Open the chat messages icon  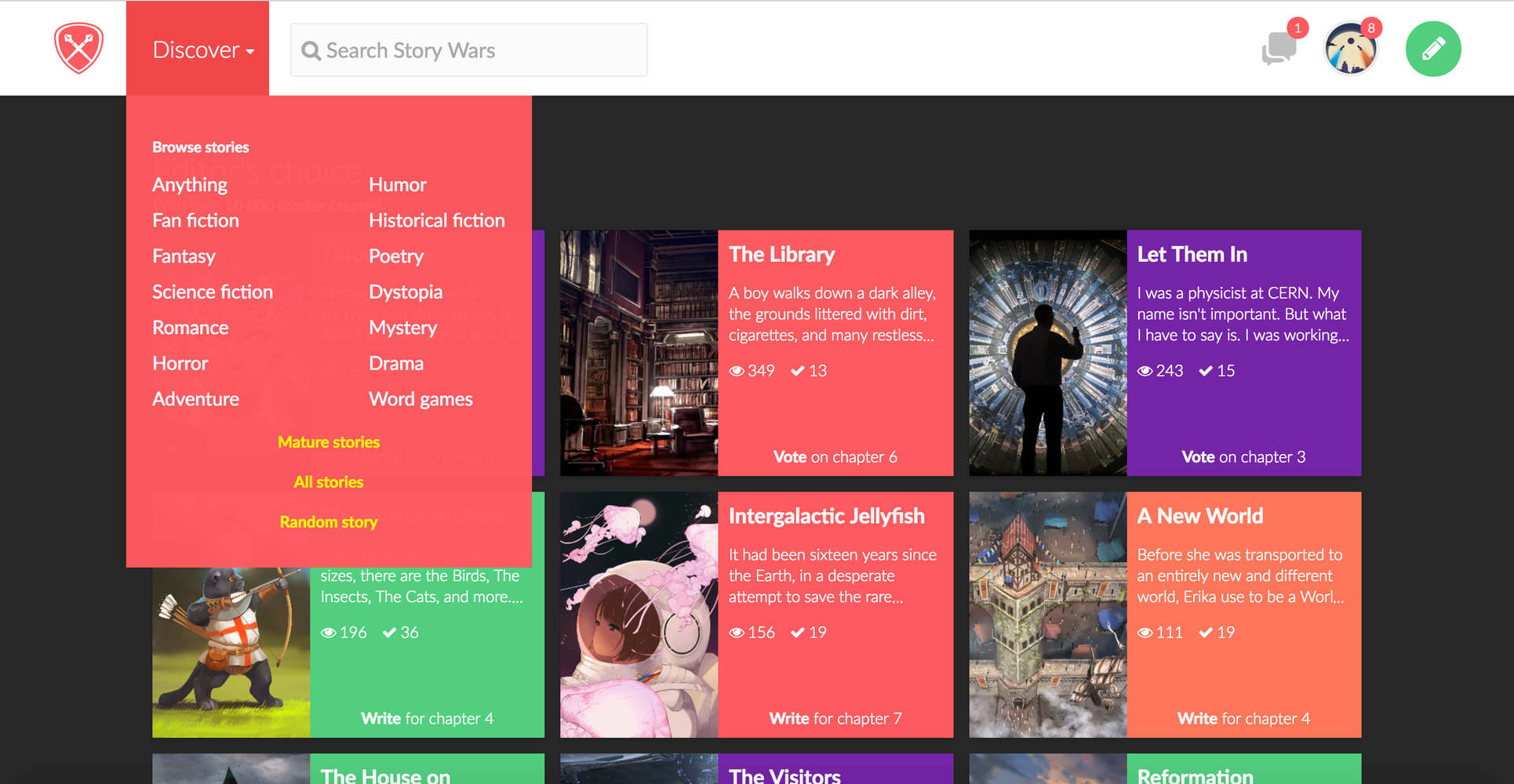(1279, 49)
